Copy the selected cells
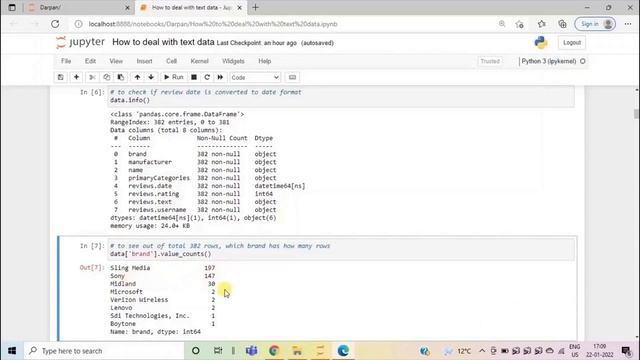This screenshot has height=360, width=640. click(x=107, y=77)
